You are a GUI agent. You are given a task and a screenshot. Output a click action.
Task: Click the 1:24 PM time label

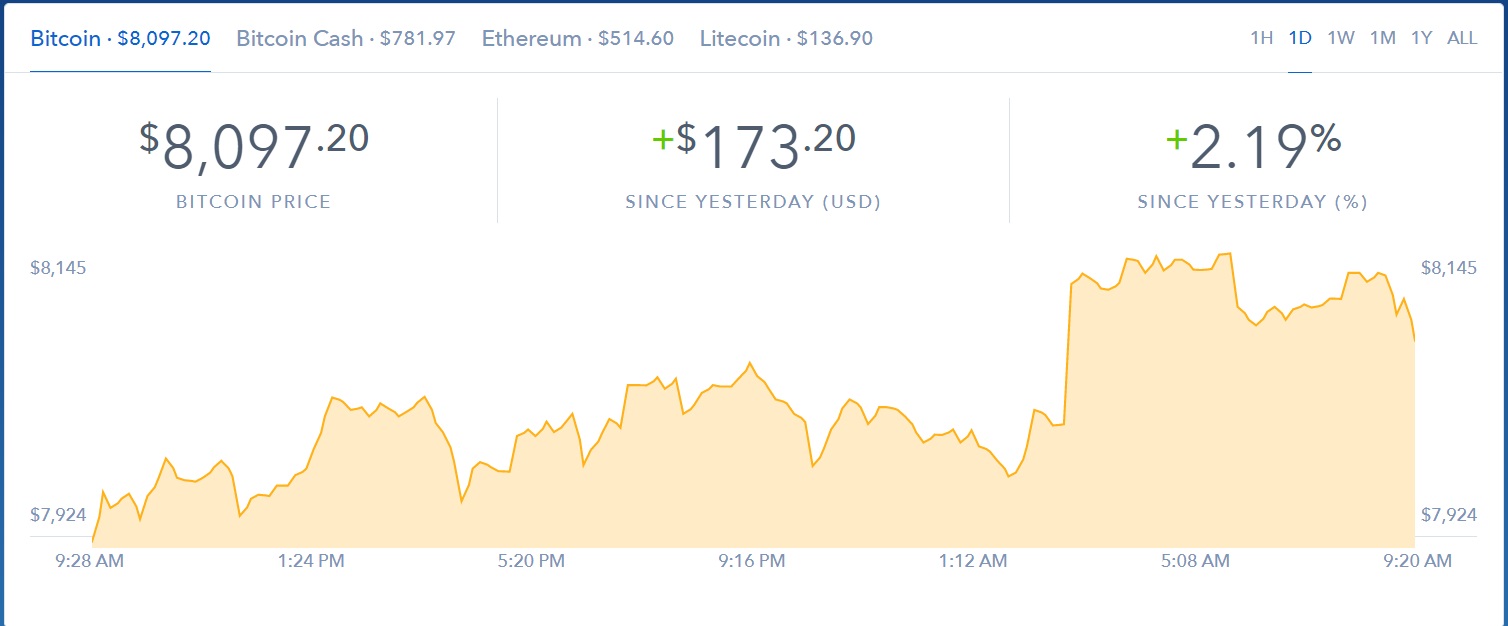[311, 561]
